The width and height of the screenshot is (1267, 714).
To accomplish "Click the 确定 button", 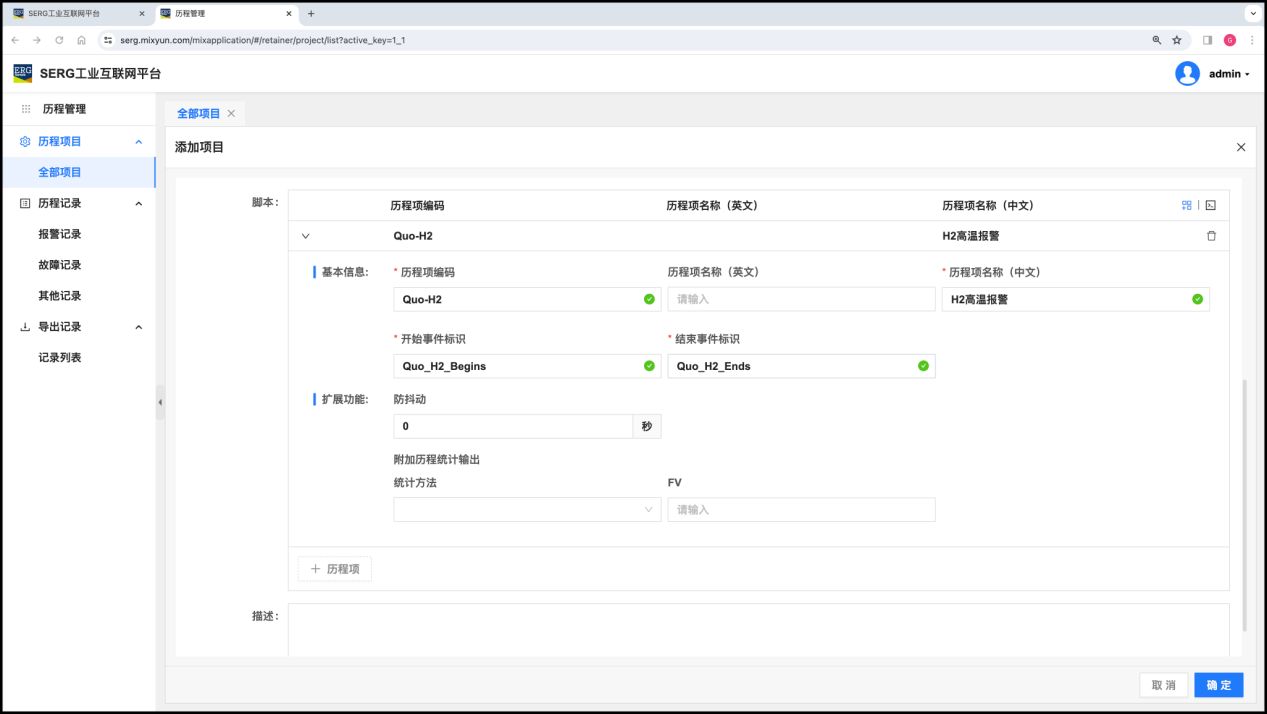I will [x=1218, y=685].
